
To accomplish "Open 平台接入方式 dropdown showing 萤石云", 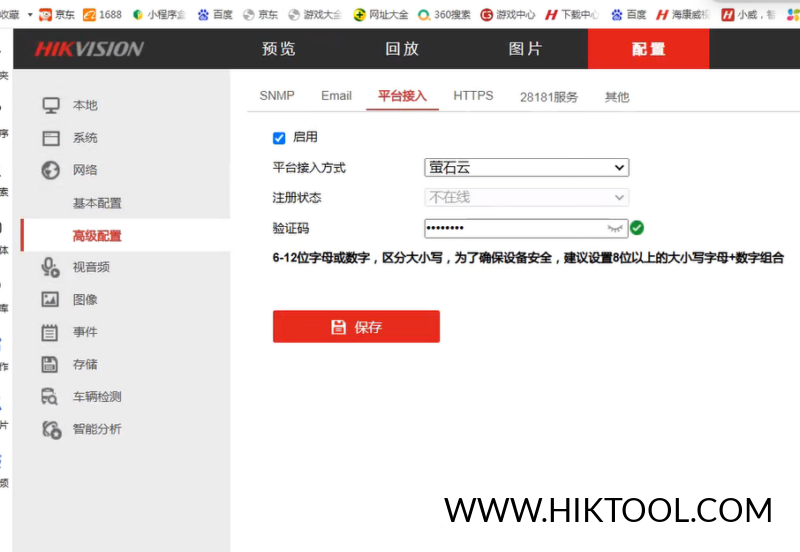I will coord(527,167).
